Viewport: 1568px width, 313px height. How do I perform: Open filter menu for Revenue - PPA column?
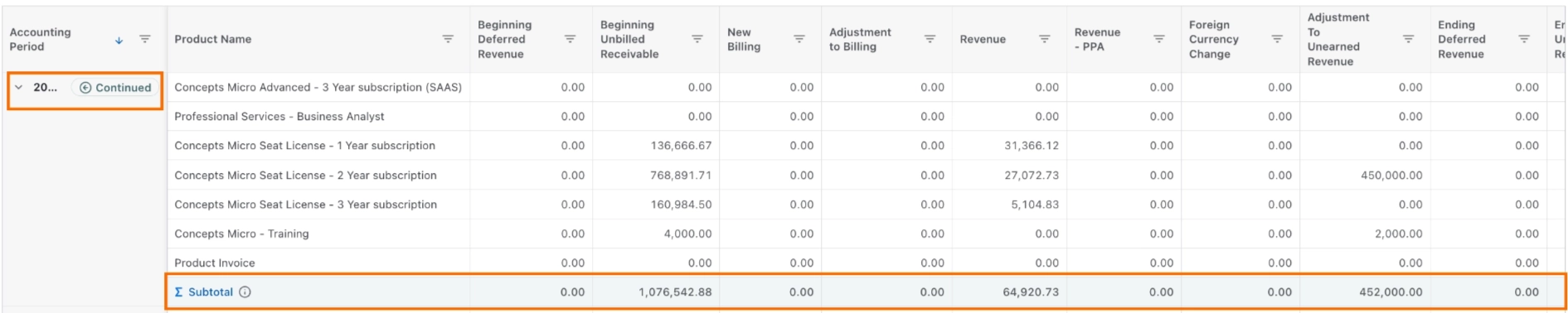pos(1159,39)
